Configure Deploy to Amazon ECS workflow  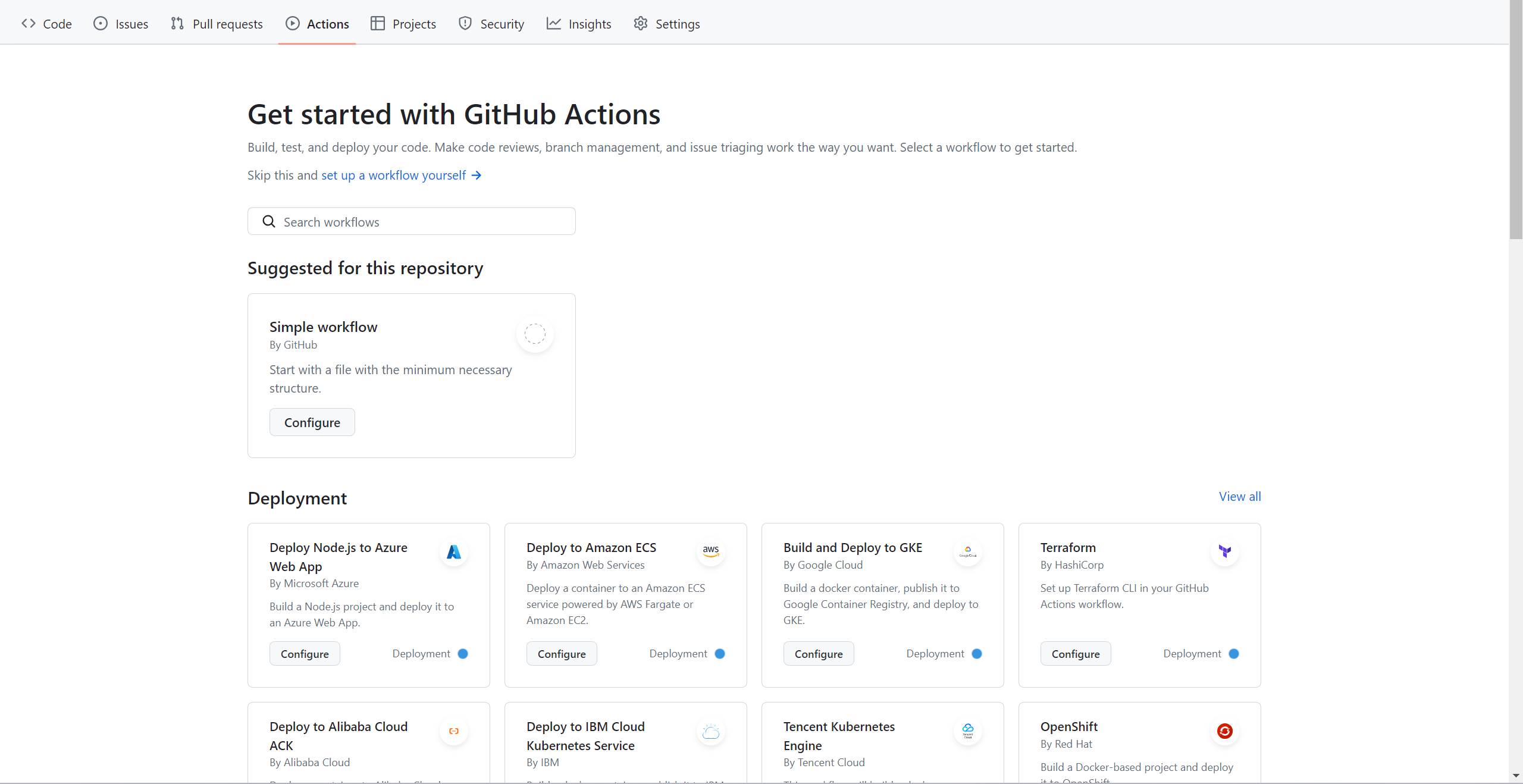tap(561, 654)
